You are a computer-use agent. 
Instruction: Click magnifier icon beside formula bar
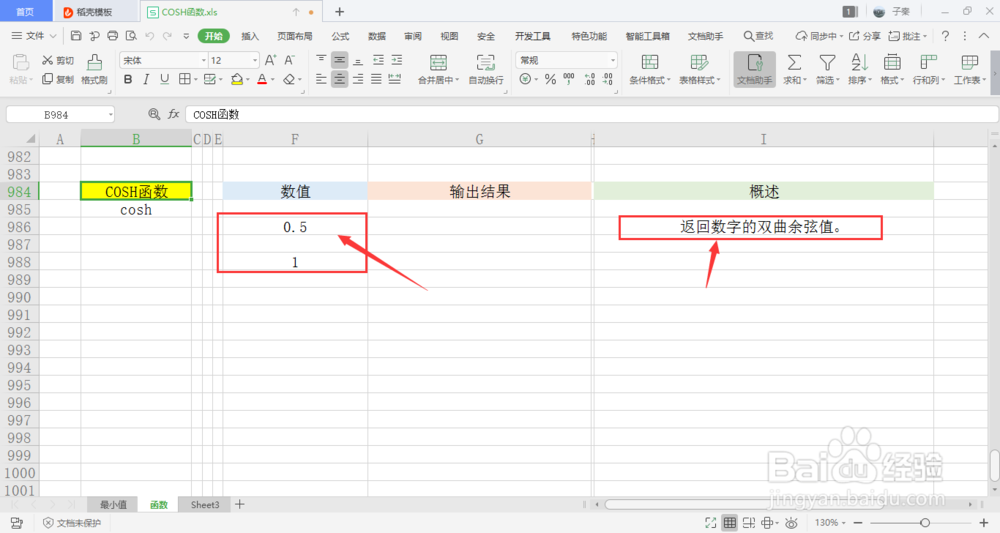[154, 114]
